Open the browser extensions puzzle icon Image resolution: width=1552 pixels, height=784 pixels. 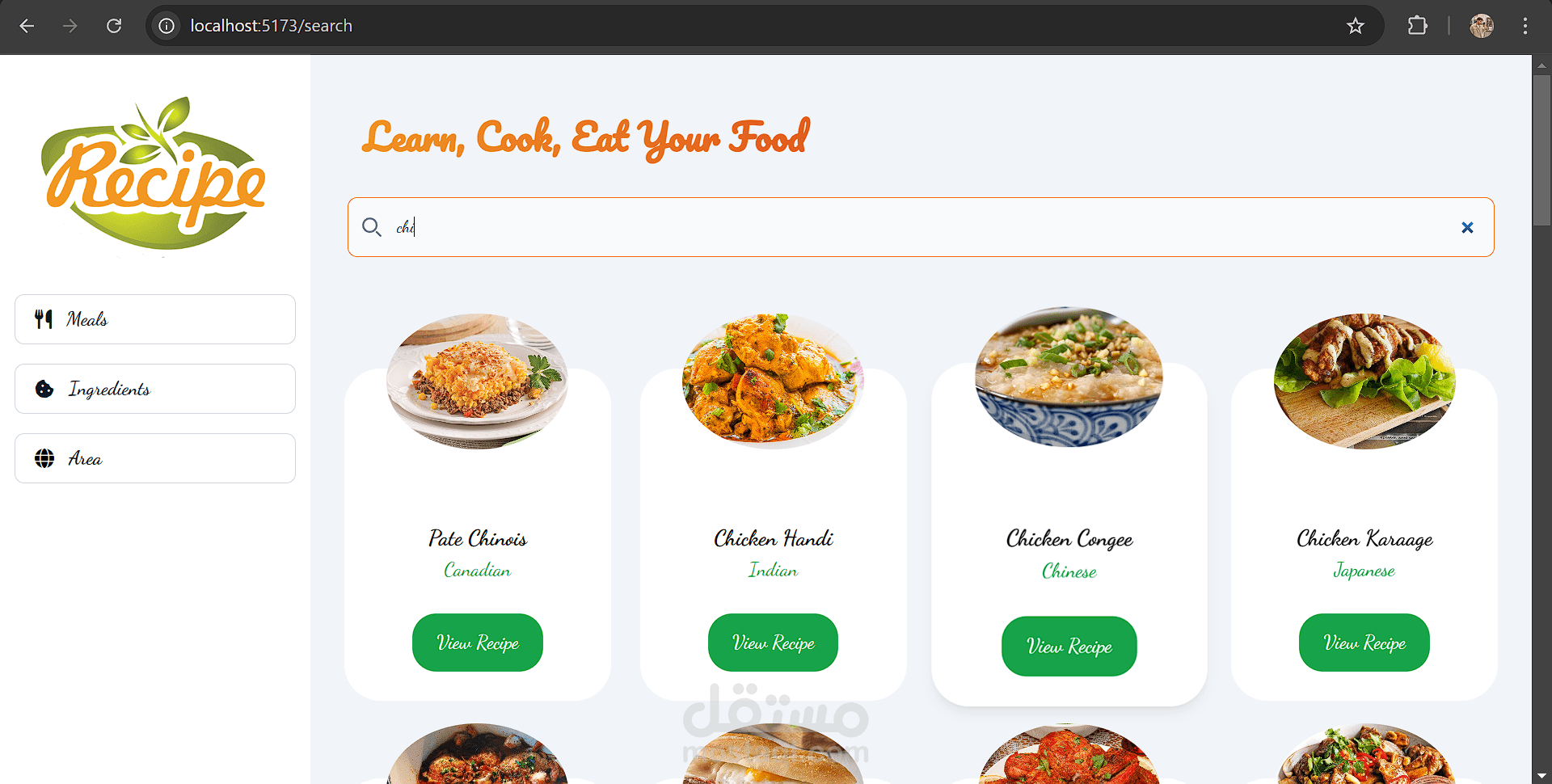(x=1417, y=26)
